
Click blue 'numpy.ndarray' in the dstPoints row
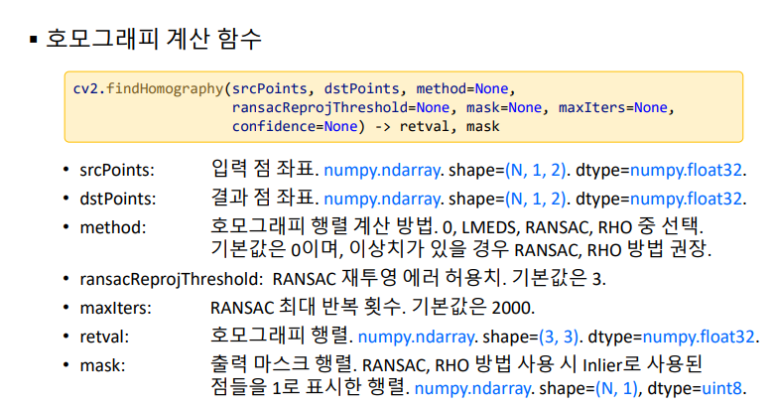click(x=382, y=199)
